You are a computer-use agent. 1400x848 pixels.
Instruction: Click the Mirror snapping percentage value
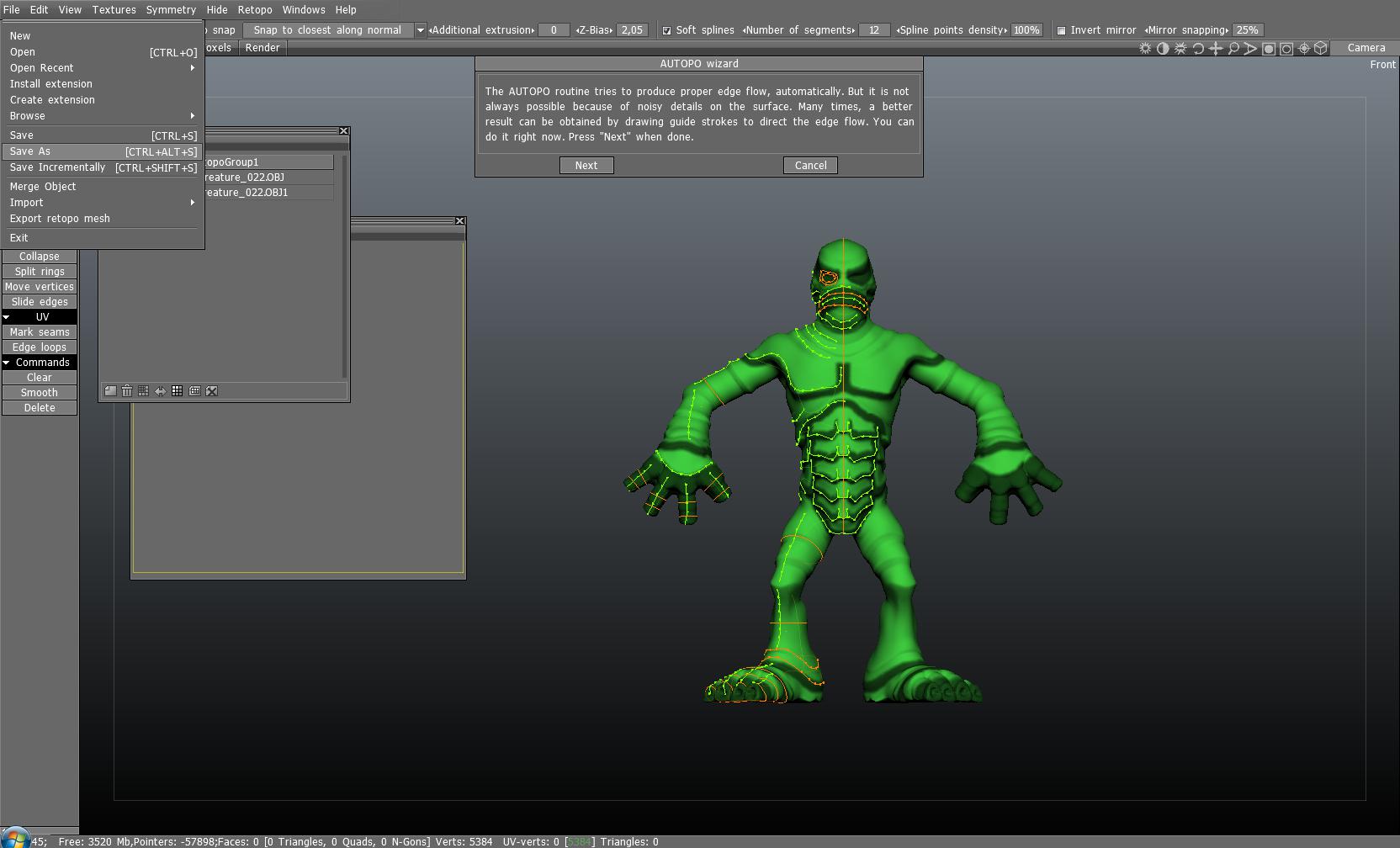pyautogui.click(x=1247, y=30)
